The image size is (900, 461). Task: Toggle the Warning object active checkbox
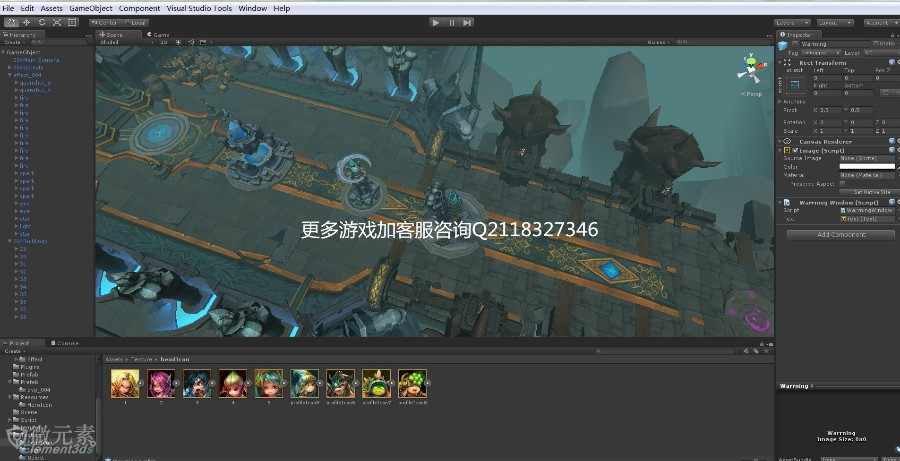click(796, 44)
